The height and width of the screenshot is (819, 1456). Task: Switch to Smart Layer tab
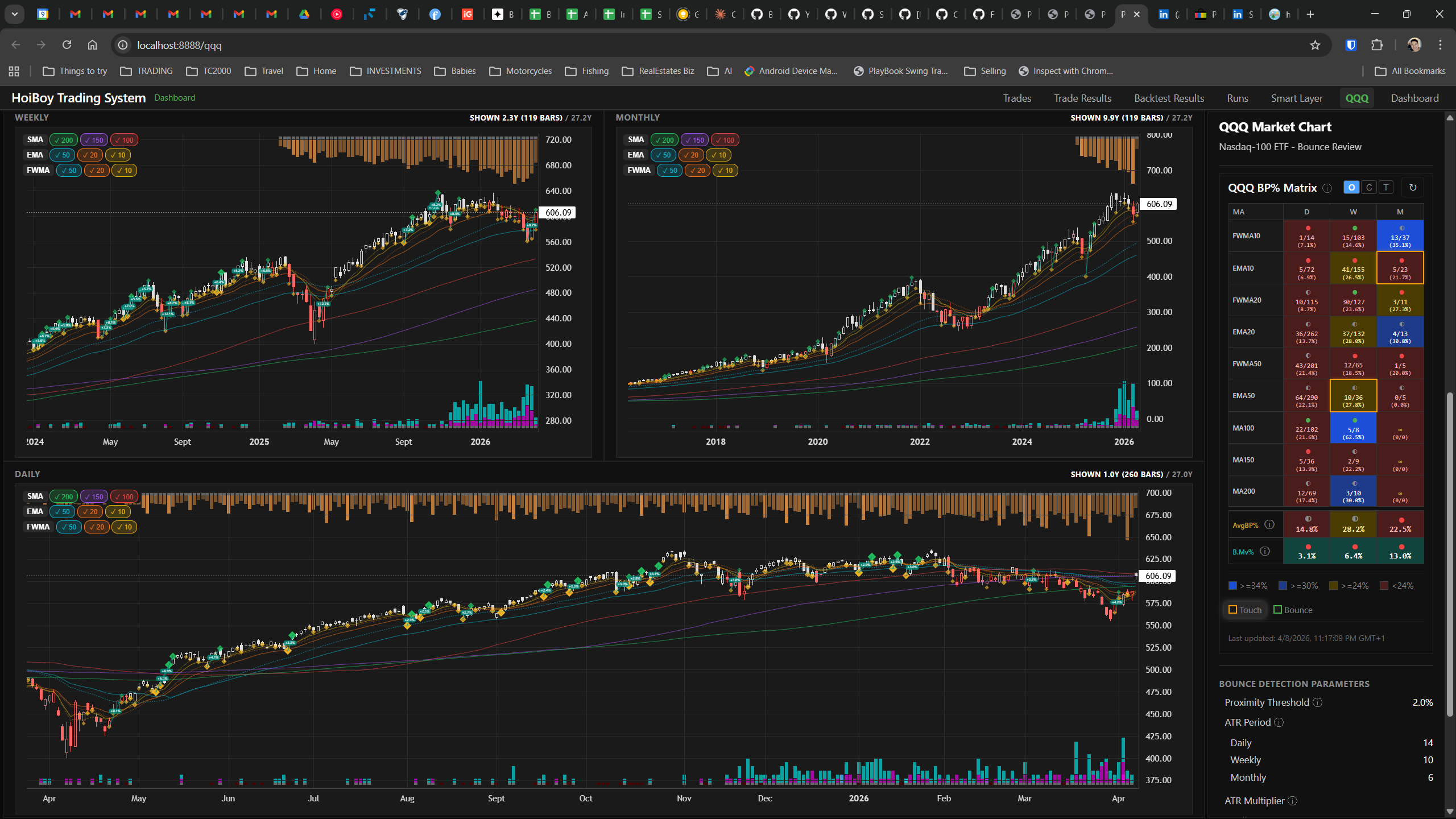click(1297, 98)
